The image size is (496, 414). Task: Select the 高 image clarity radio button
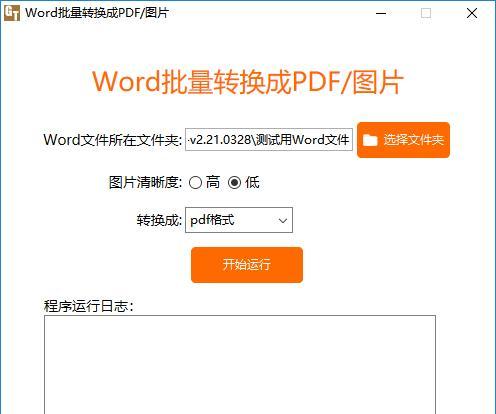click(195, 182)
